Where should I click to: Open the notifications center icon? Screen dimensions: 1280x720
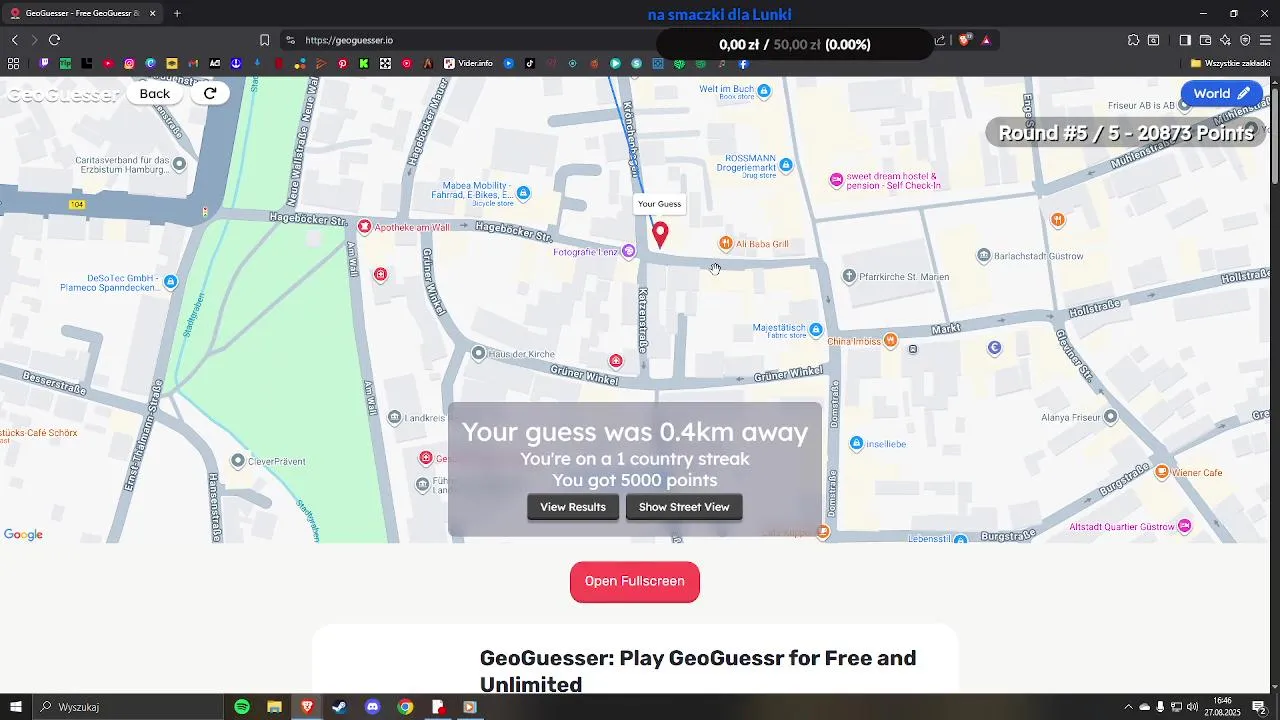coord(1260,707)
